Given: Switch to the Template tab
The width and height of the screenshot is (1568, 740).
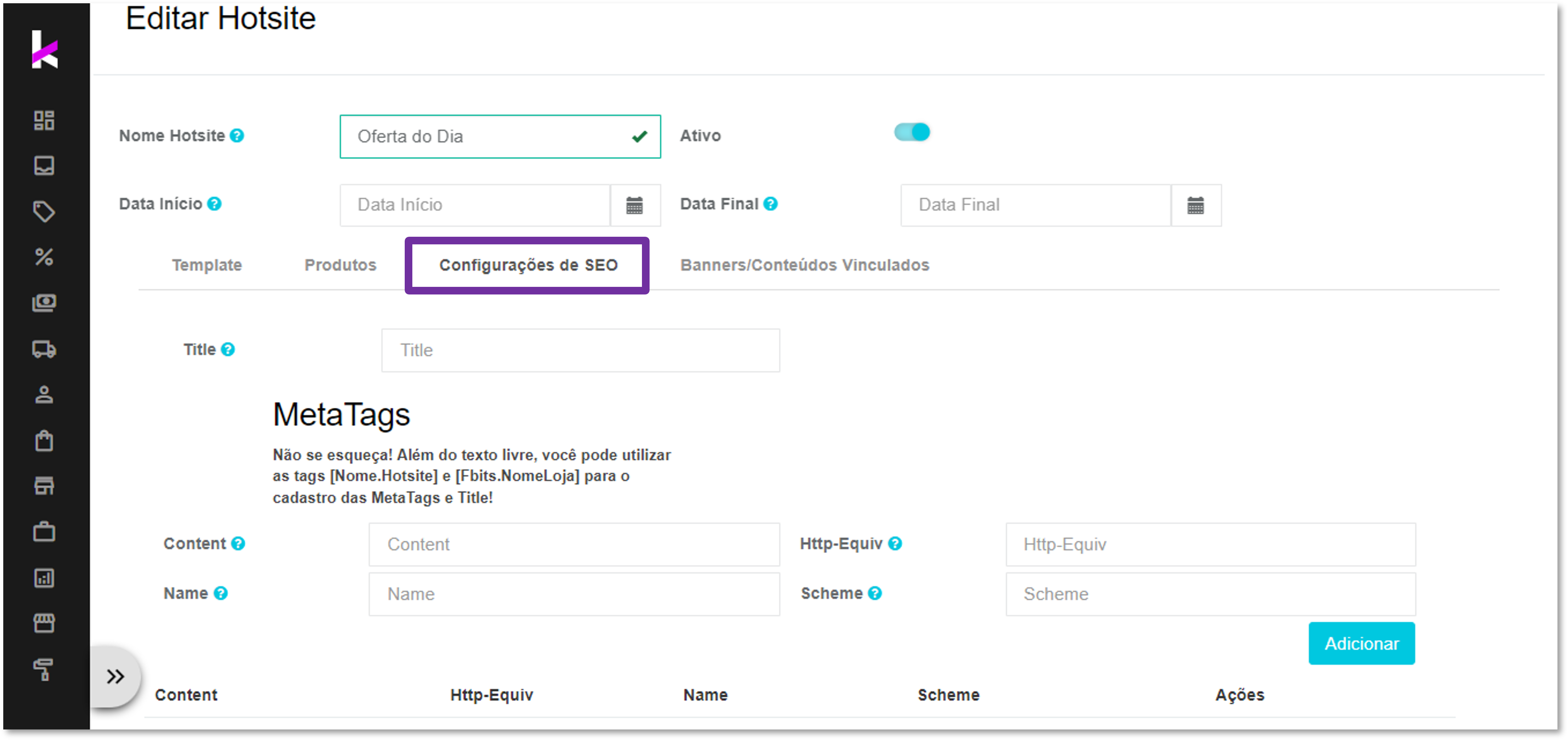Looking at the screenshot, I should 207,265.
